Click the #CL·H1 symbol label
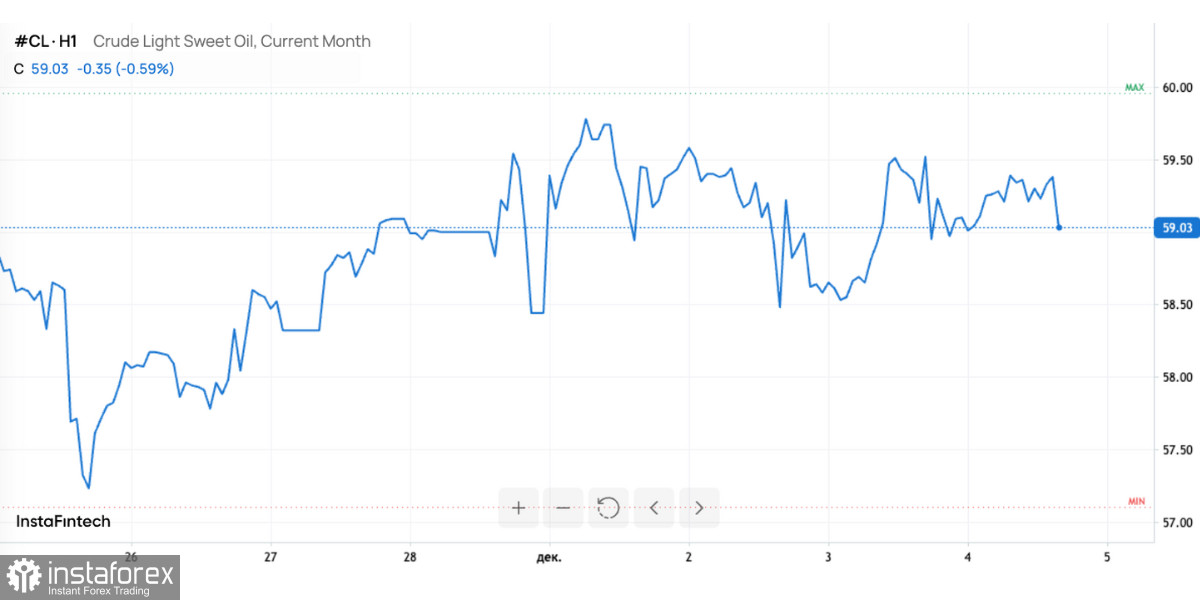1200x600 pixels. [x=45, y=42]
